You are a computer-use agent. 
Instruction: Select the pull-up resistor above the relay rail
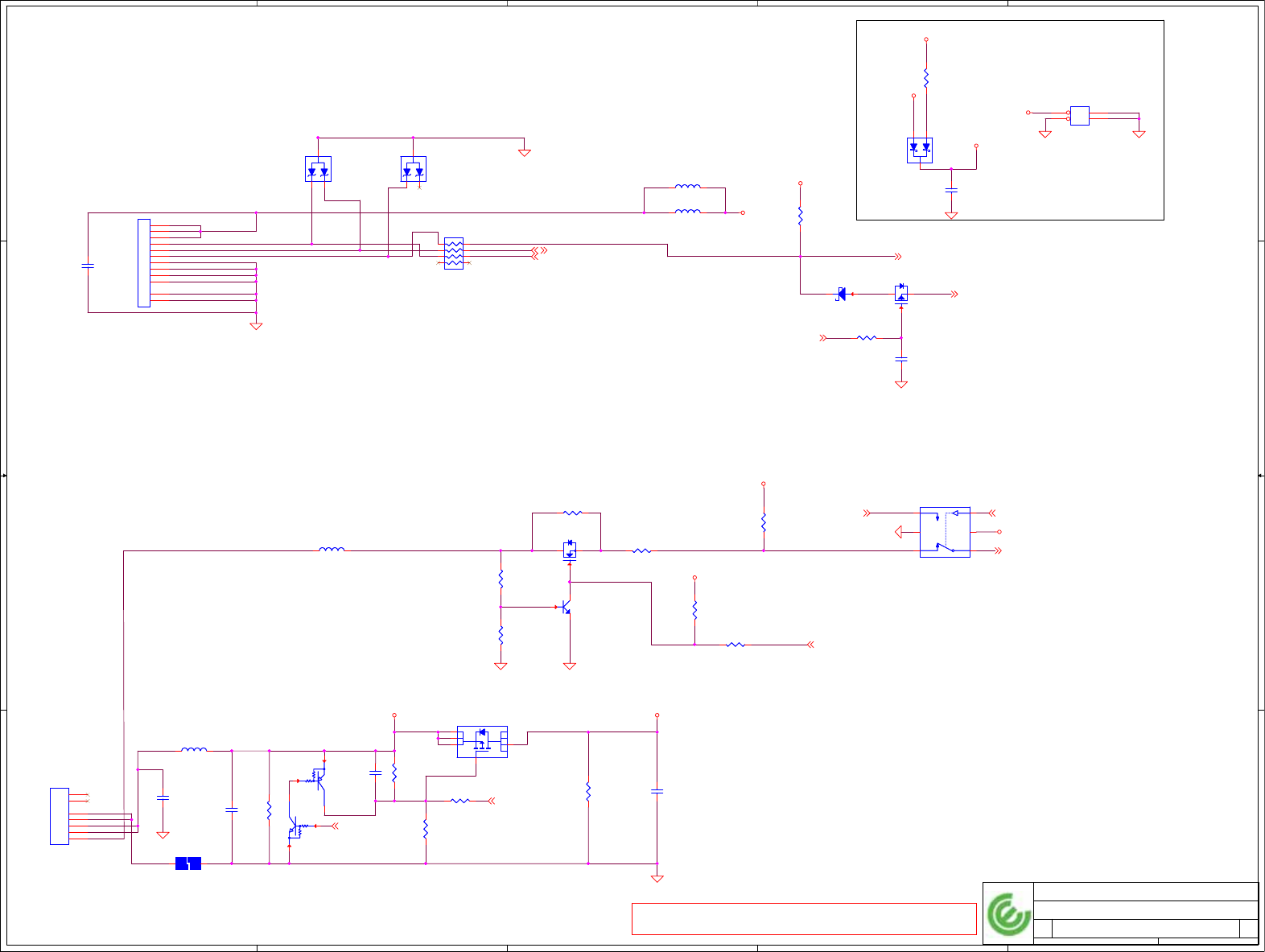[764, 522]
